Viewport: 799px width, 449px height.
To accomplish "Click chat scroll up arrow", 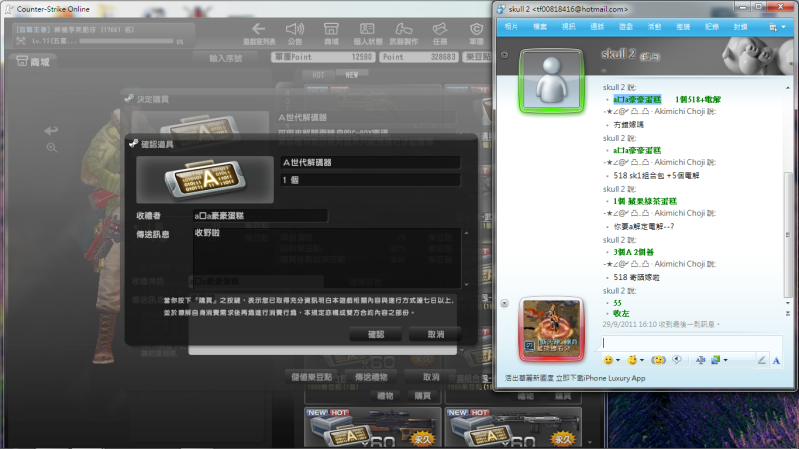I will coord(788,88).
